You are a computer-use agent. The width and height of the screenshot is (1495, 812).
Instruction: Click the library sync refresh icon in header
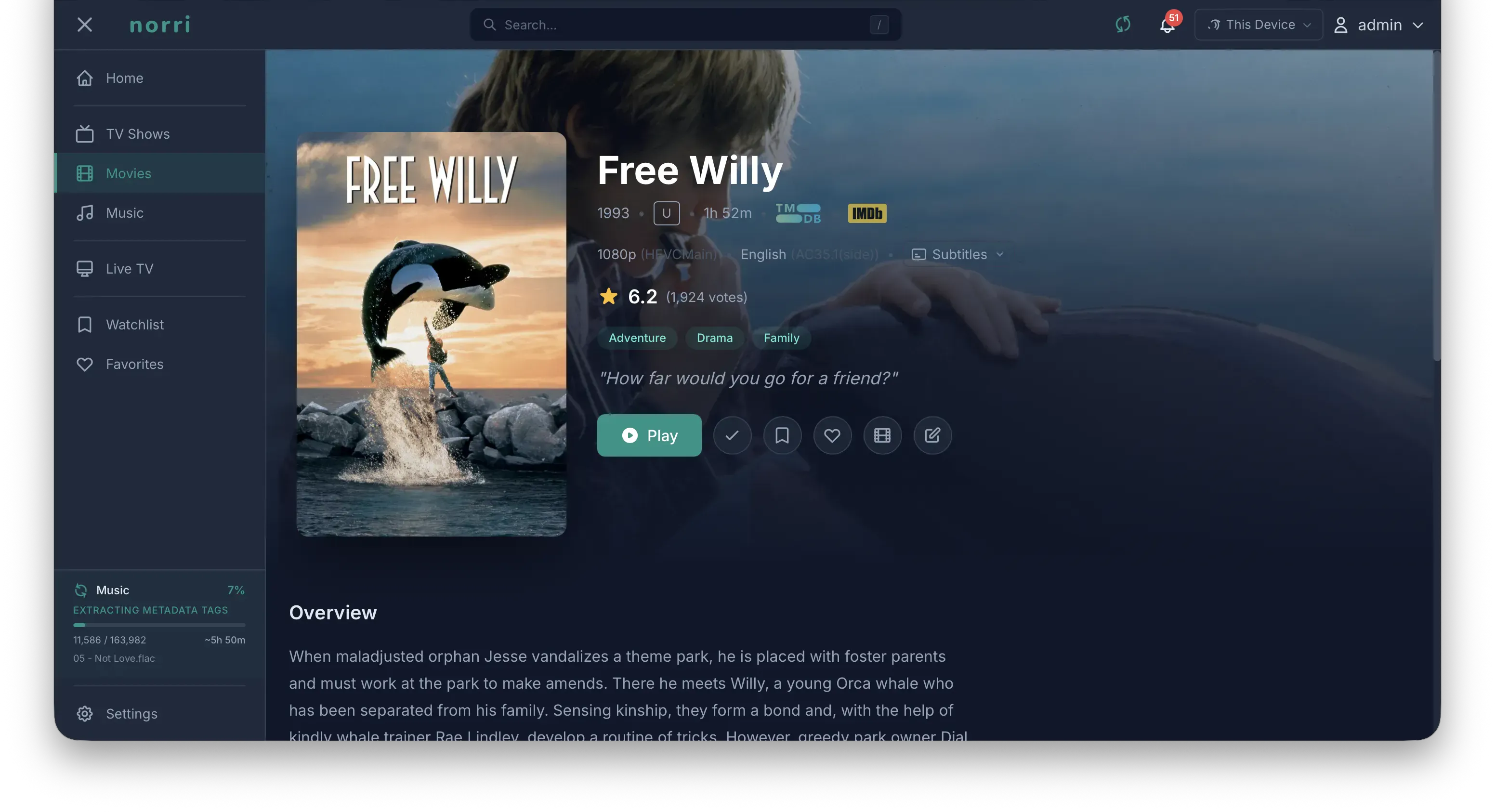click(x=1122, y=25)
